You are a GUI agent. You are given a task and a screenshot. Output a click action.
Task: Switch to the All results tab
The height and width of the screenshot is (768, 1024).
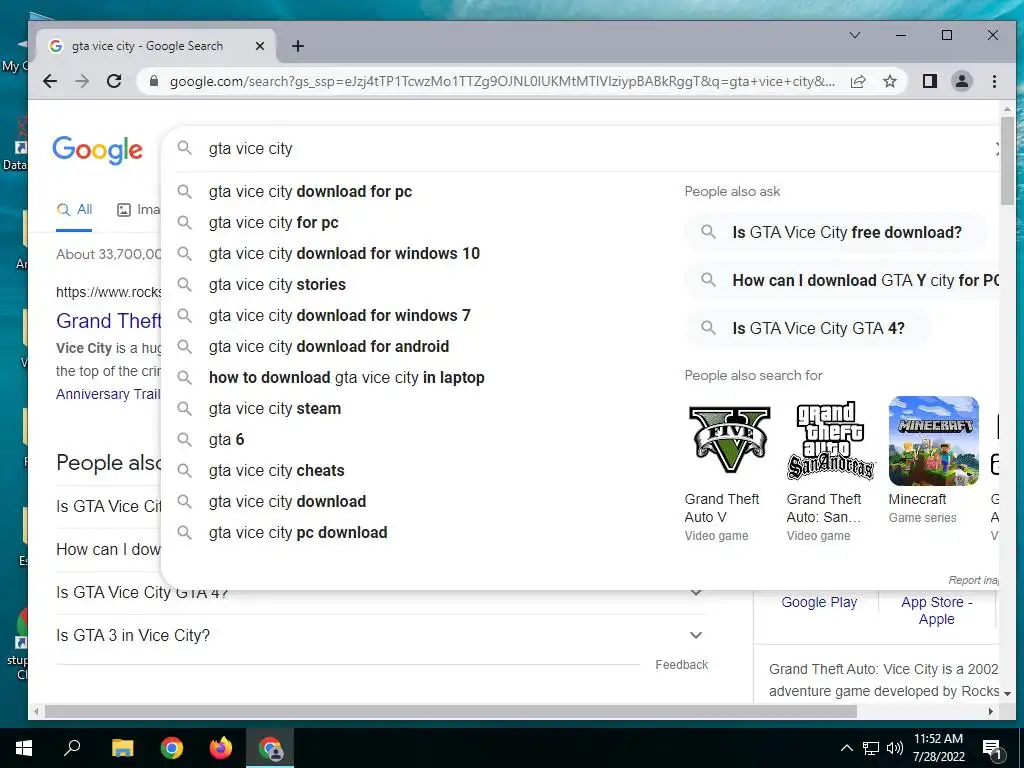[x=74, y=210]
